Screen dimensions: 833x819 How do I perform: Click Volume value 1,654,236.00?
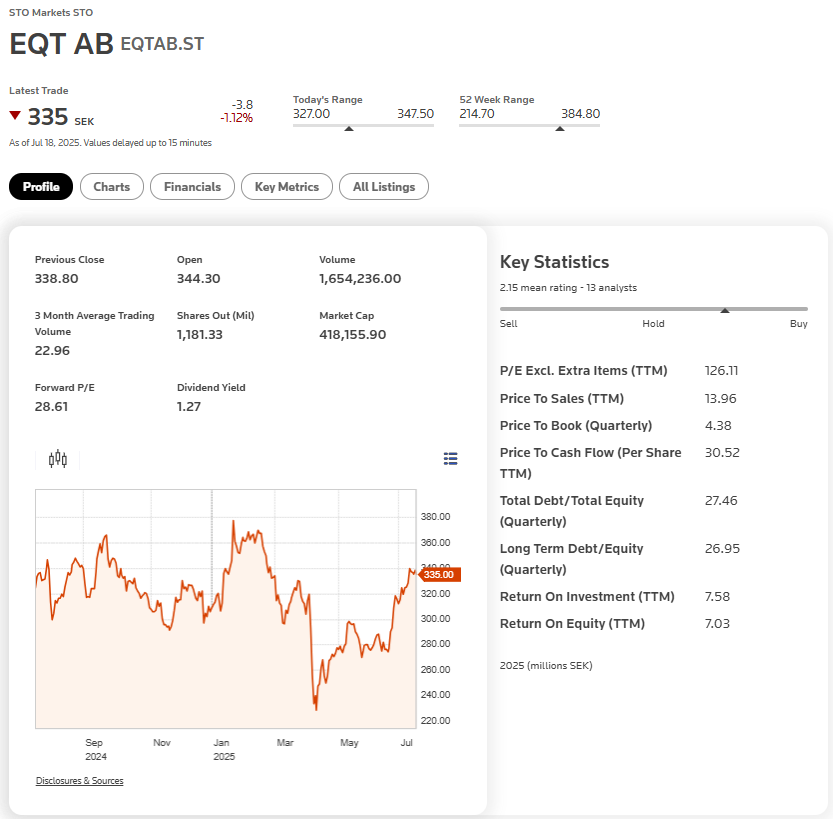(x=360, y=278)
